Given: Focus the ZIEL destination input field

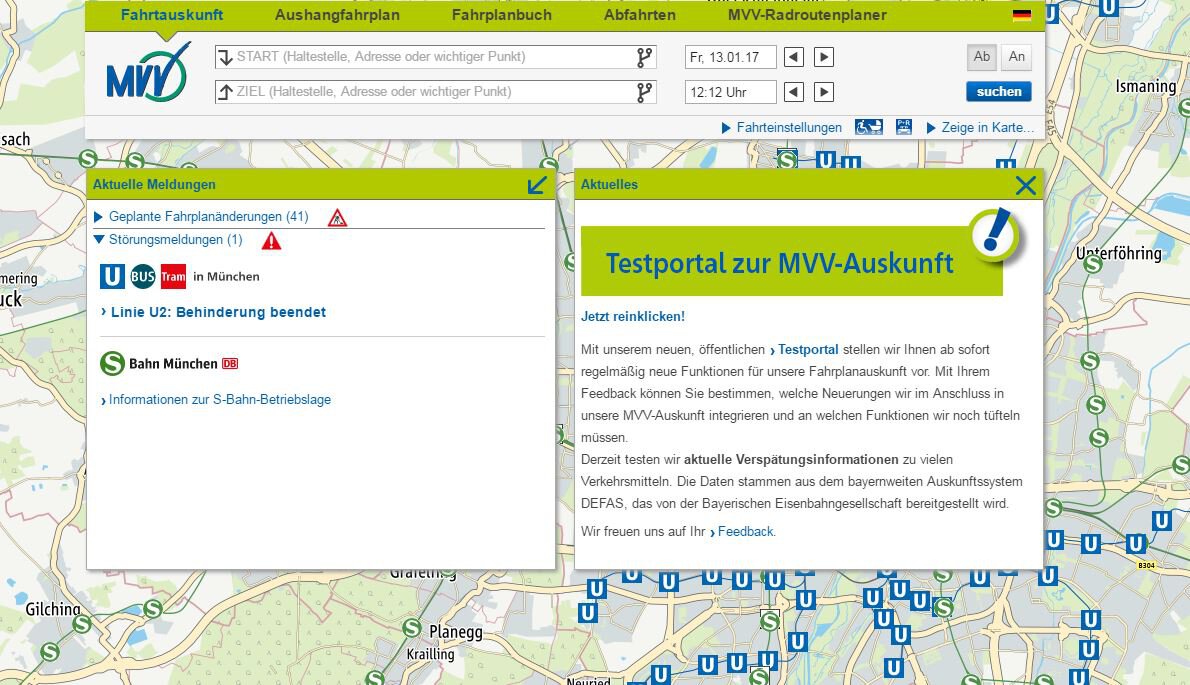Looking at the screenshot, I should 436,92.
